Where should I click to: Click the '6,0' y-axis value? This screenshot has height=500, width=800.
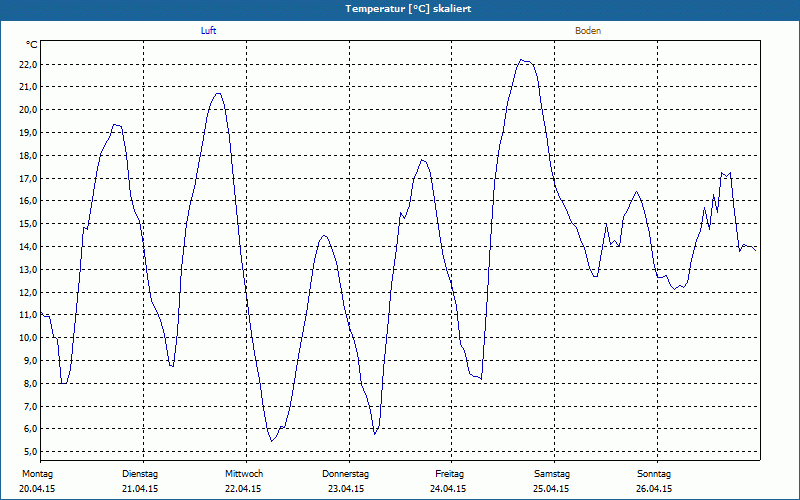tap(30, 429)
